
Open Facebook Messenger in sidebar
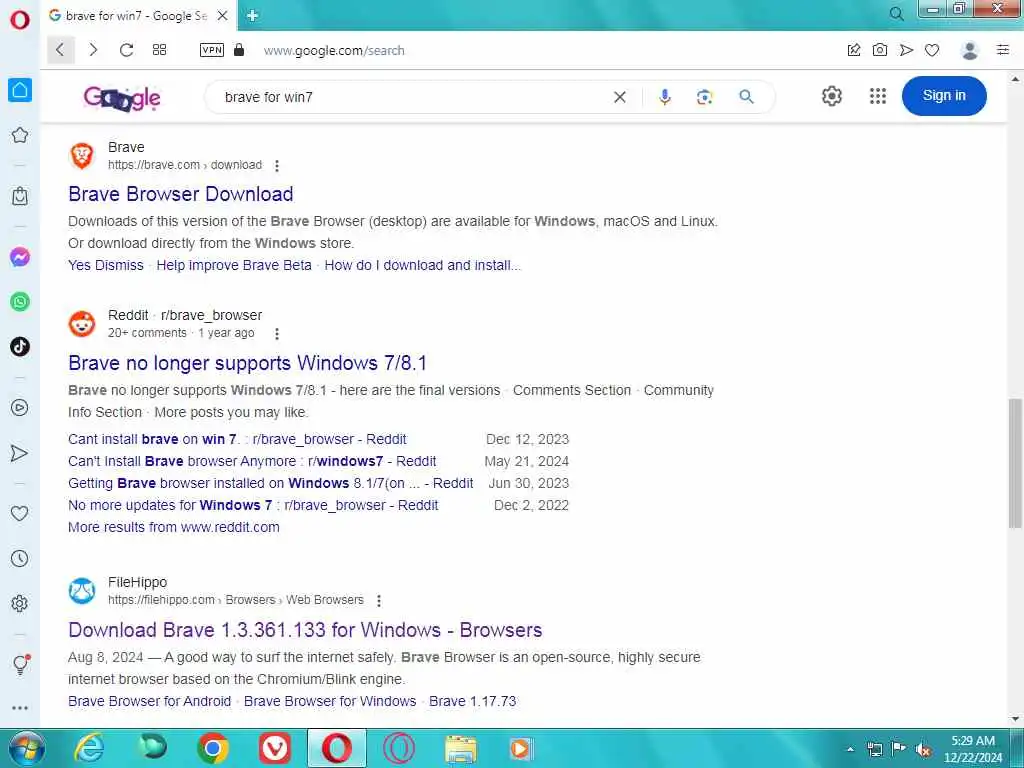pos(20,257)
